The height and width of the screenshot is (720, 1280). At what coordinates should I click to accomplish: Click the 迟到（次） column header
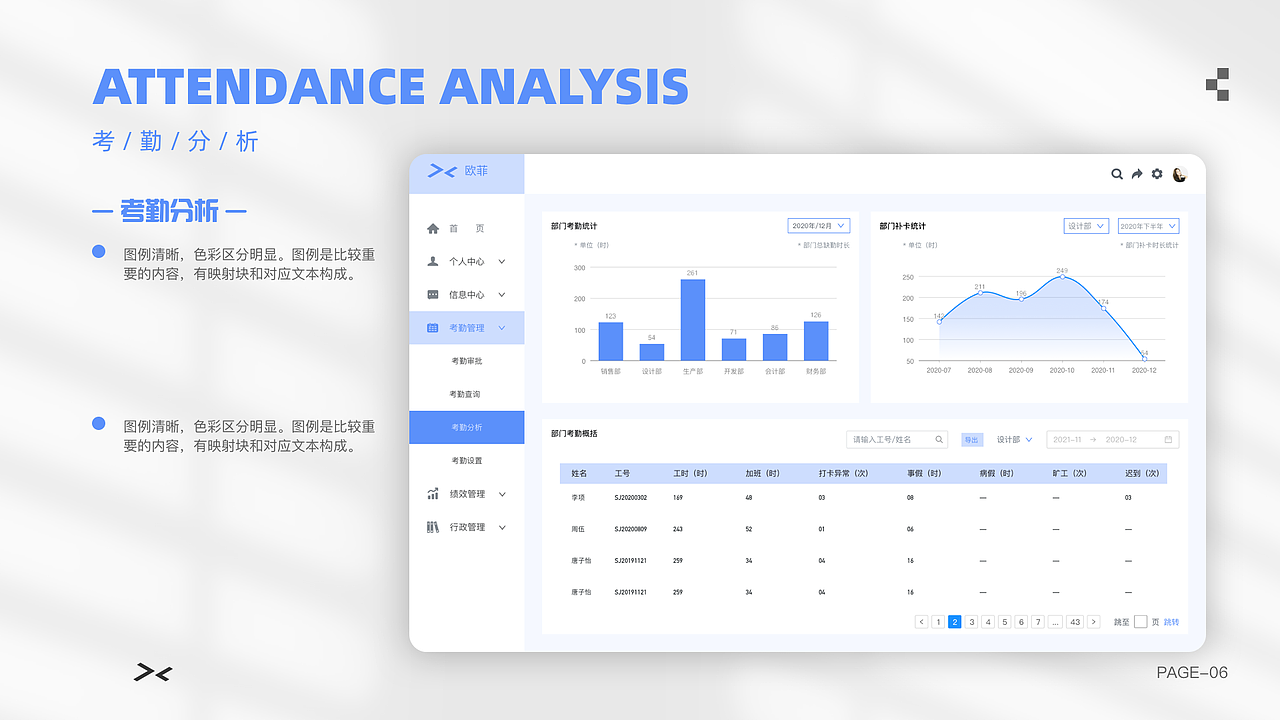1142,473
